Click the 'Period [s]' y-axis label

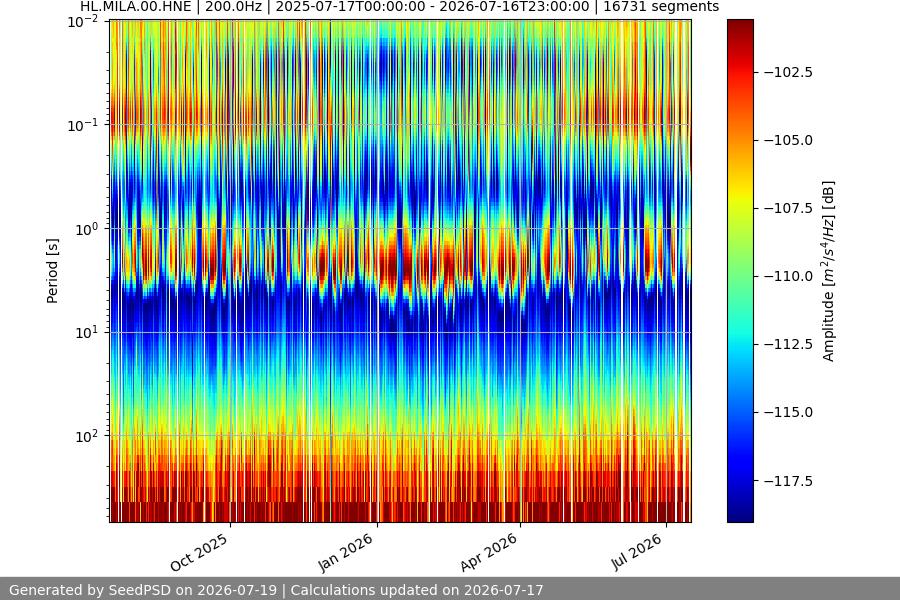[52, 271]
